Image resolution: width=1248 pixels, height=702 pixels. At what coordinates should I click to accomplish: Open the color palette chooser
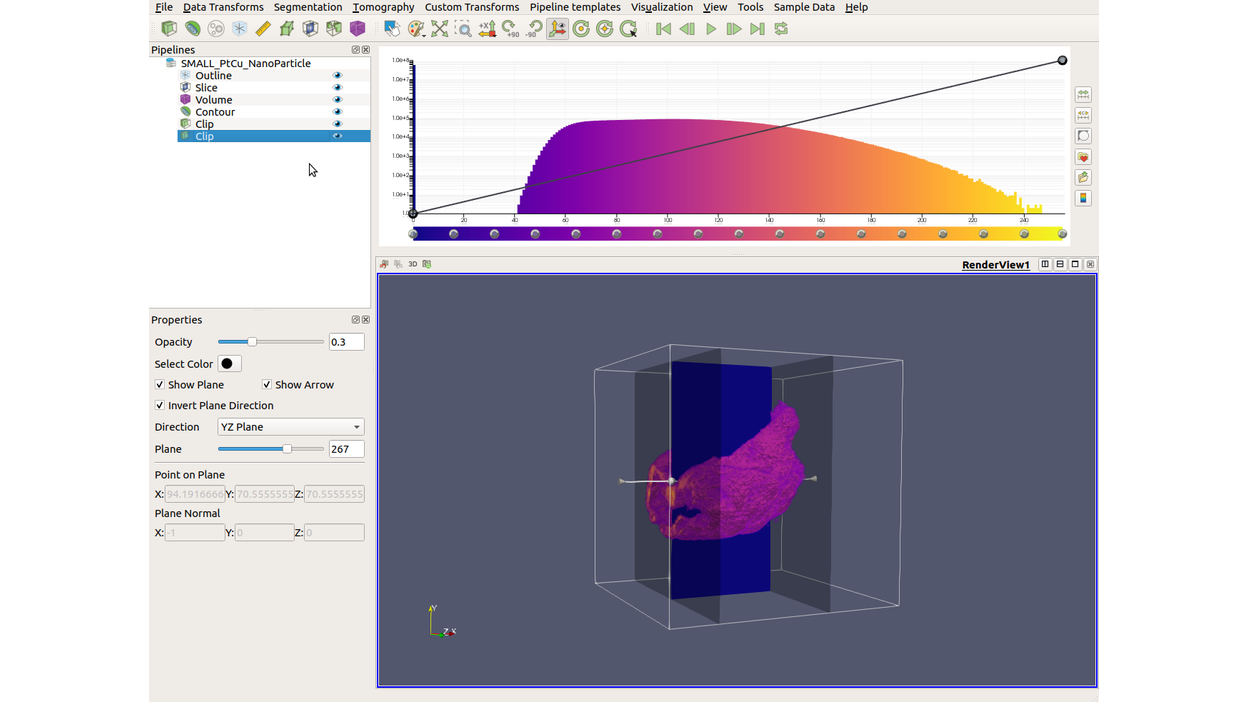[x=416, y=29]
